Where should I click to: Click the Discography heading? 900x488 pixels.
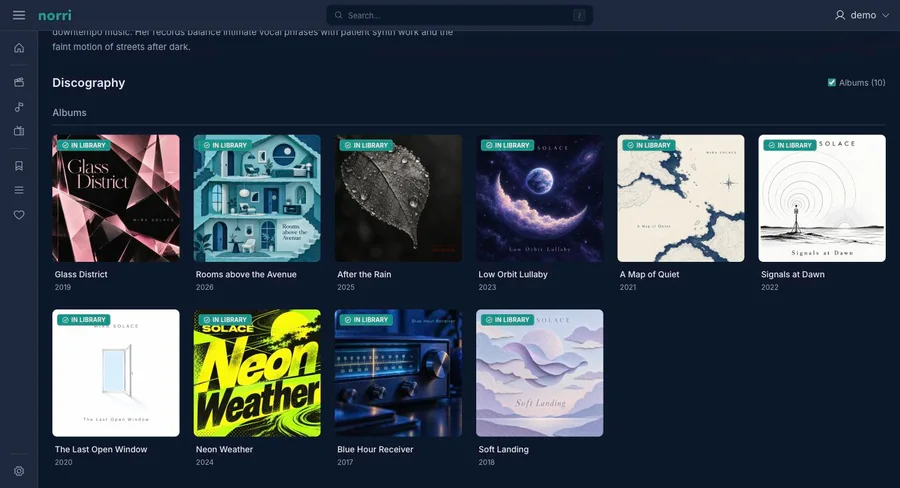pos(88,83)
